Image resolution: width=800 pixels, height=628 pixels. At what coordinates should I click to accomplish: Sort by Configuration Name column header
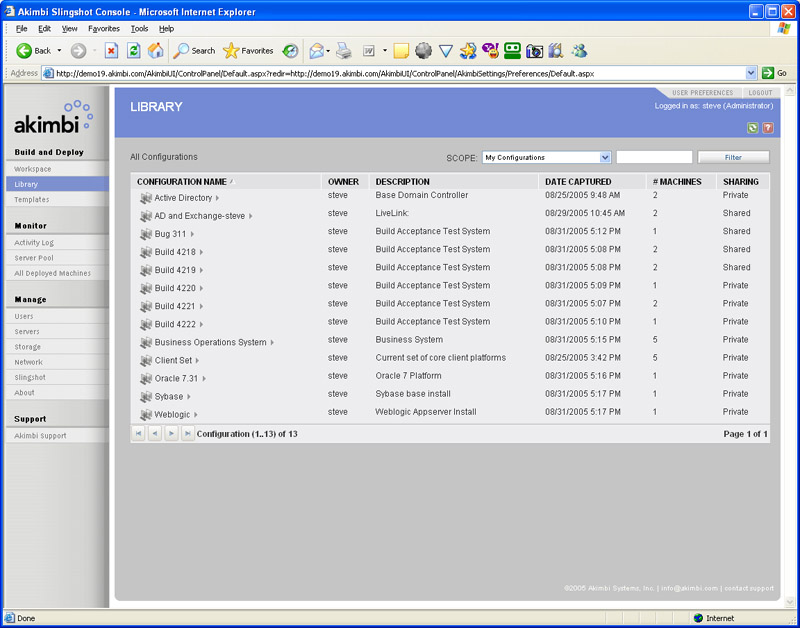pos(182,182)
